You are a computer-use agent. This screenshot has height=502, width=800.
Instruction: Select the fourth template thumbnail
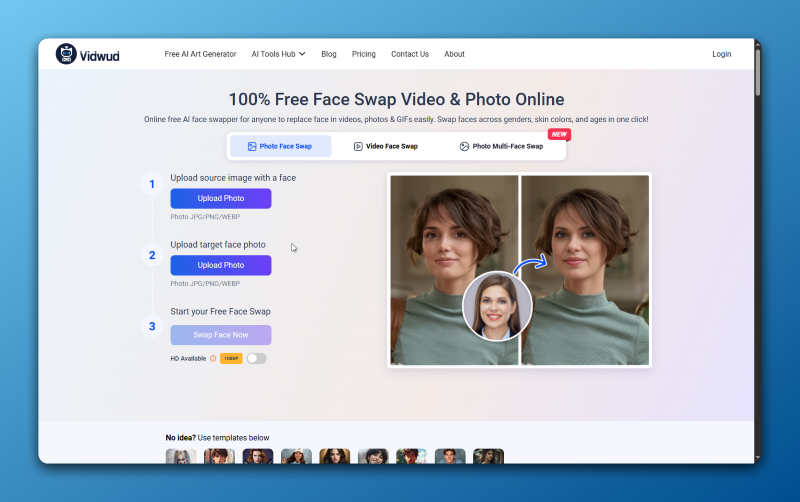click(296, 456)
